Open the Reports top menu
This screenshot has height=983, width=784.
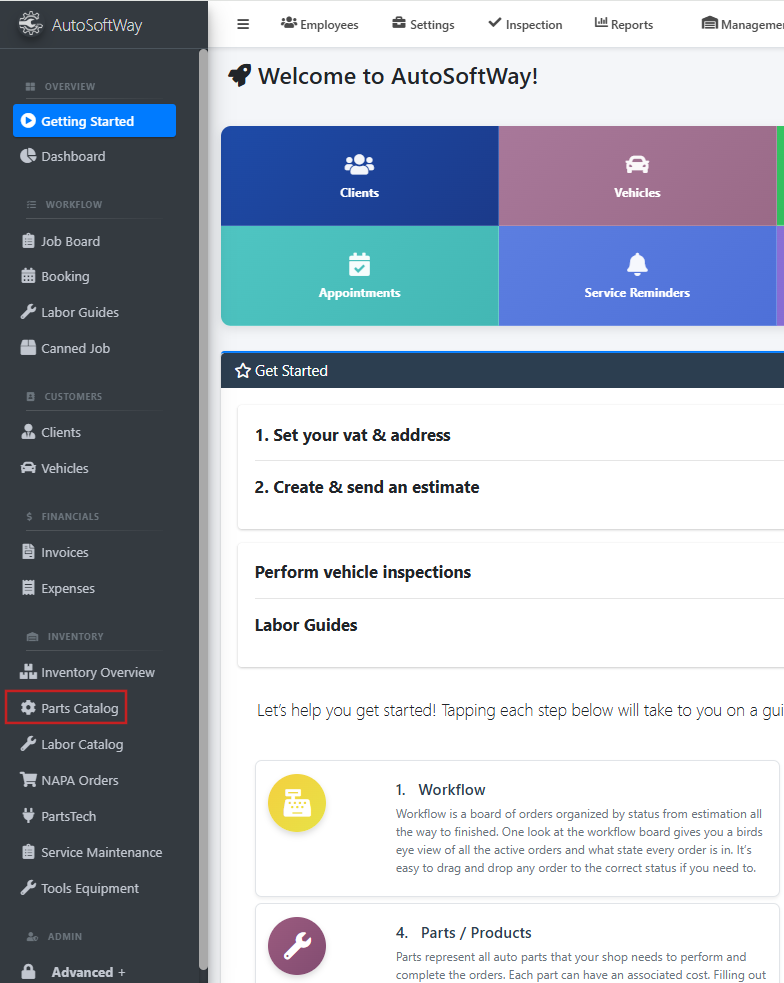[x=624, y=24]
